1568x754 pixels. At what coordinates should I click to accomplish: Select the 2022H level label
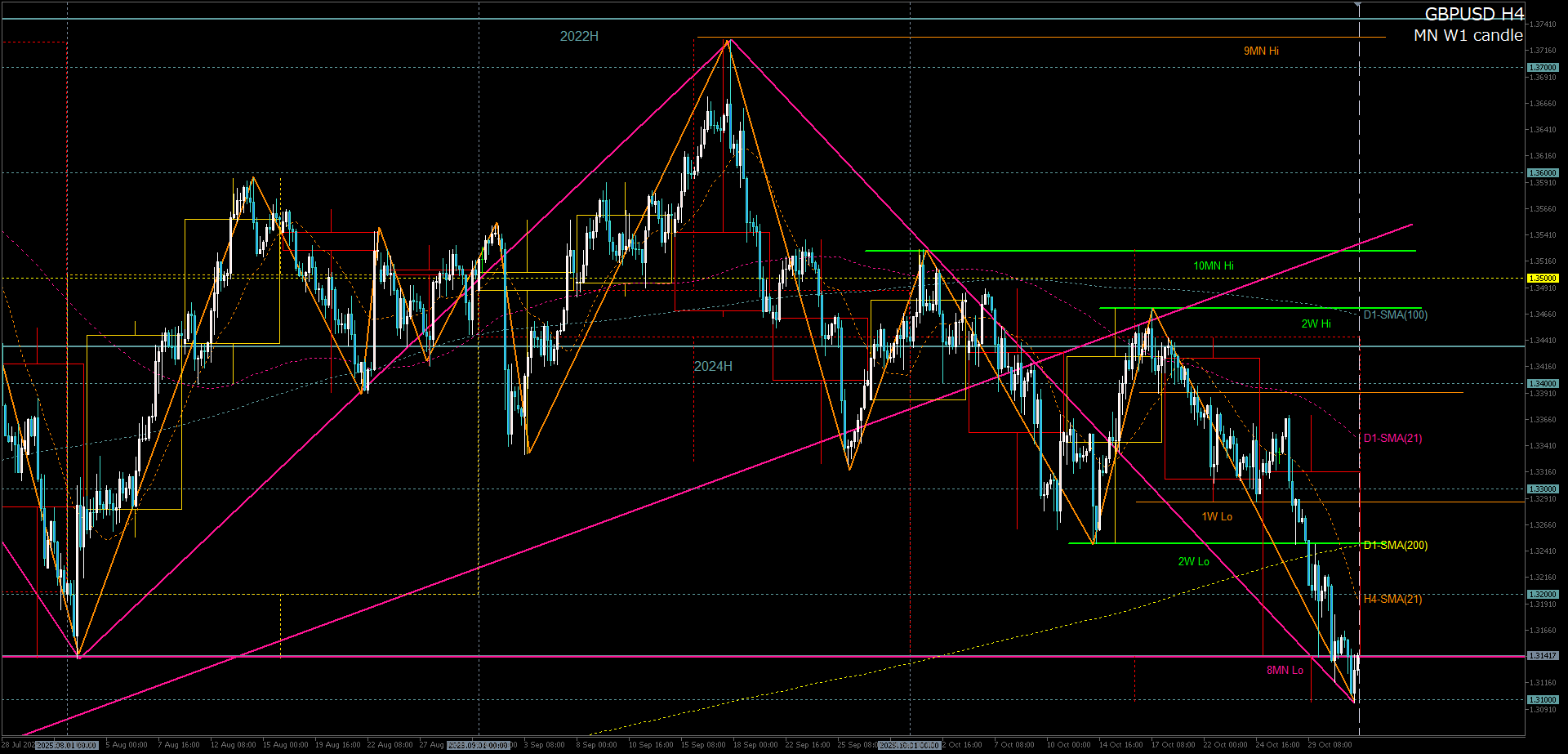point(579,37)
